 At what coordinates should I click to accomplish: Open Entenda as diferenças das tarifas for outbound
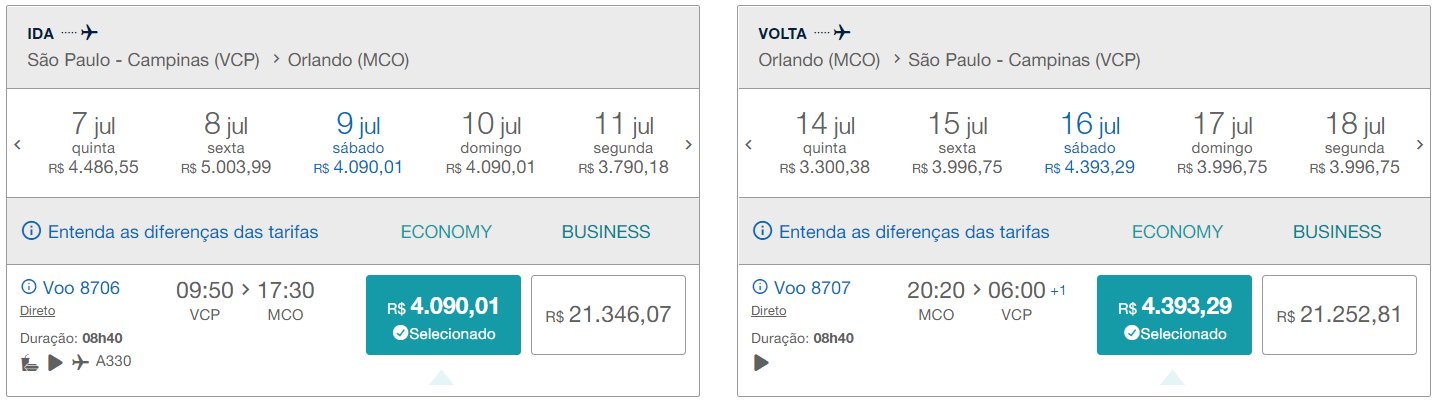tap(170, 232)
